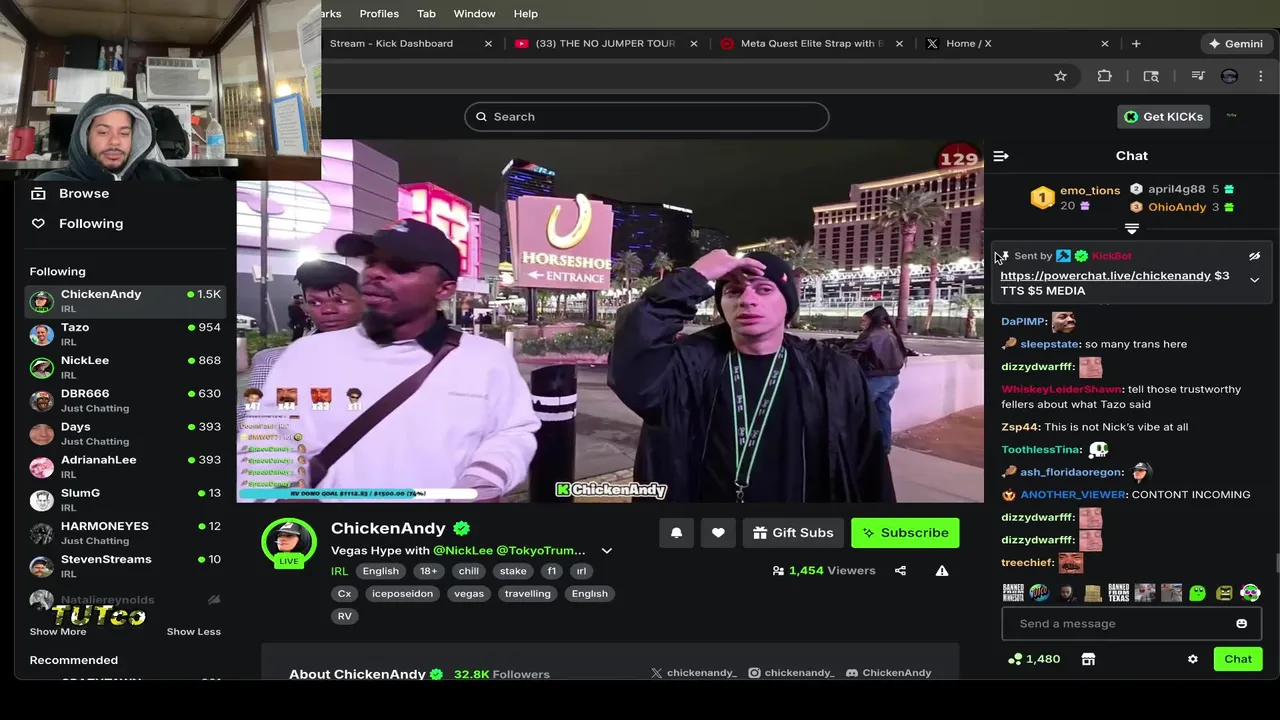Click Show More in sidebar

58,632
